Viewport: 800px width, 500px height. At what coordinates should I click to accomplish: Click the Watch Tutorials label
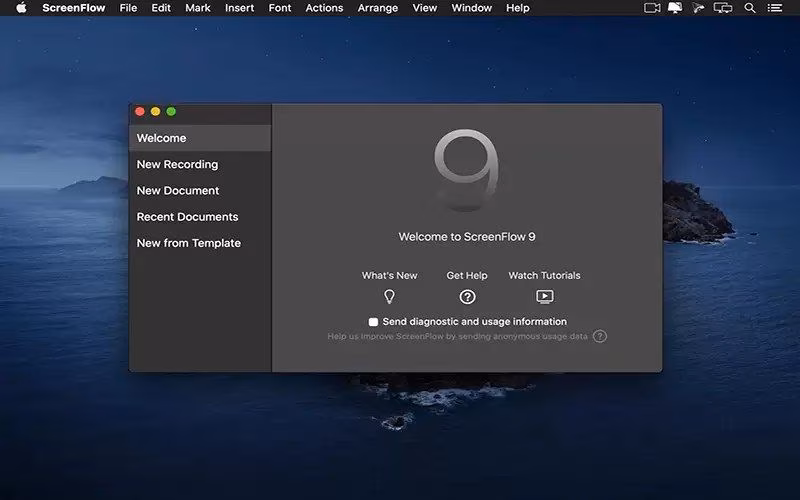pyautogui.click(x=544, y=276)
